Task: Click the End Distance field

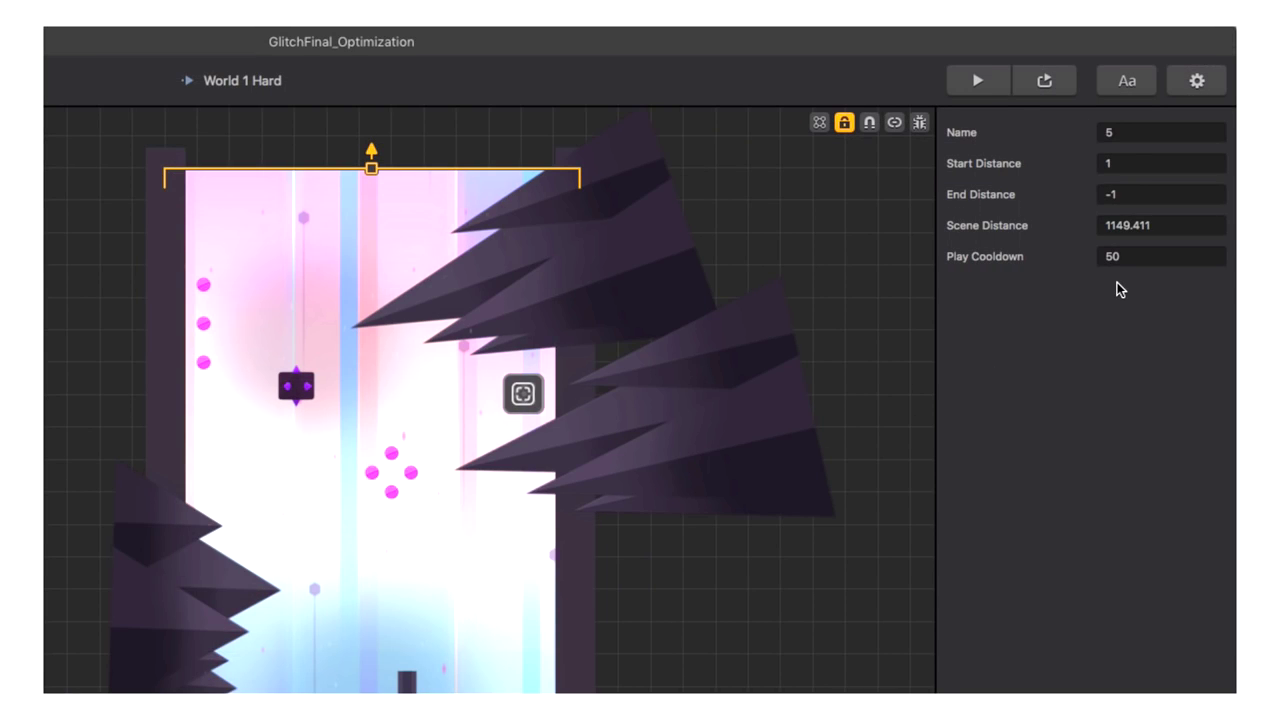Action: 1160,195
